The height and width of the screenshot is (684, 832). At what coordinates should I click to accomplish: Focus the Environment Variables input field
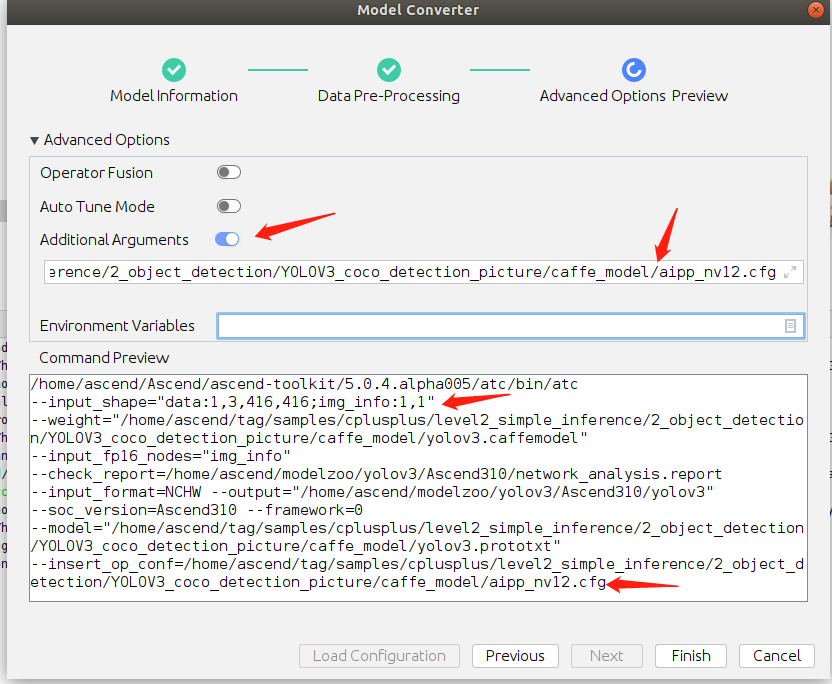pos(510,326)
